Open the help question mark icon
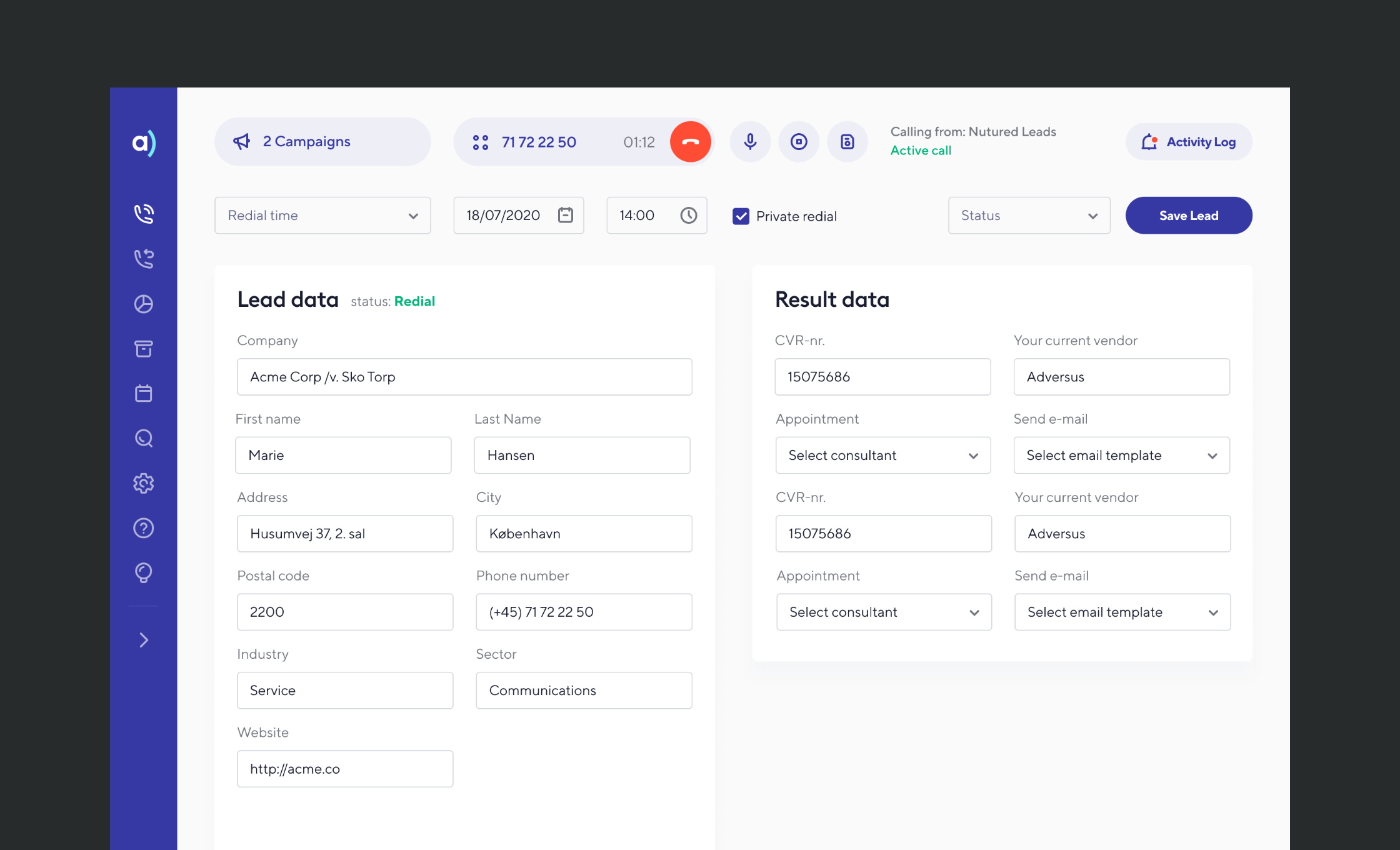 144,528
